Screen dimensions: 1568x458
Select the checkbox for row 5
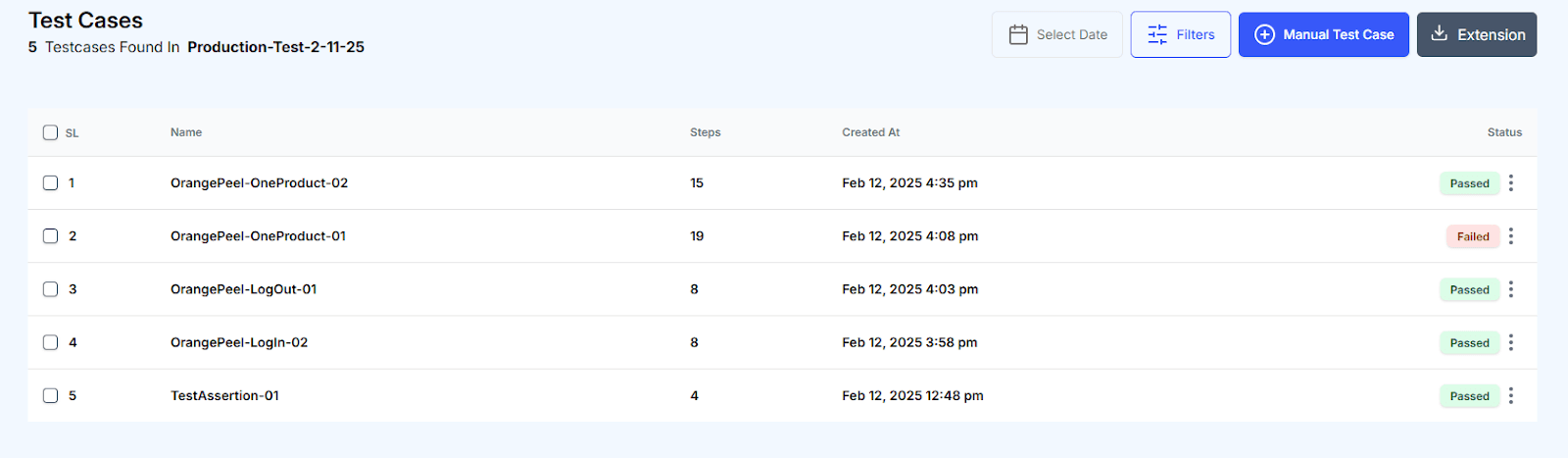click(50, 395)
